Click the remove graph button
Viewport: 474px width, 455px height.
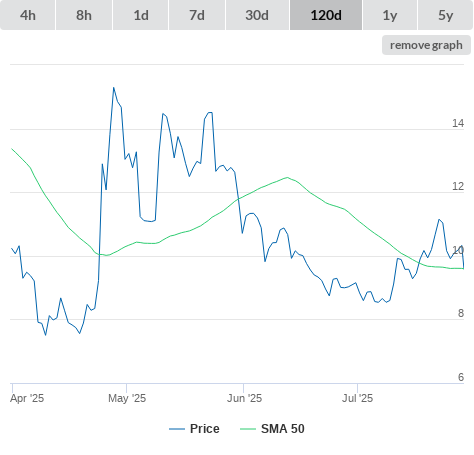(426, 45)
